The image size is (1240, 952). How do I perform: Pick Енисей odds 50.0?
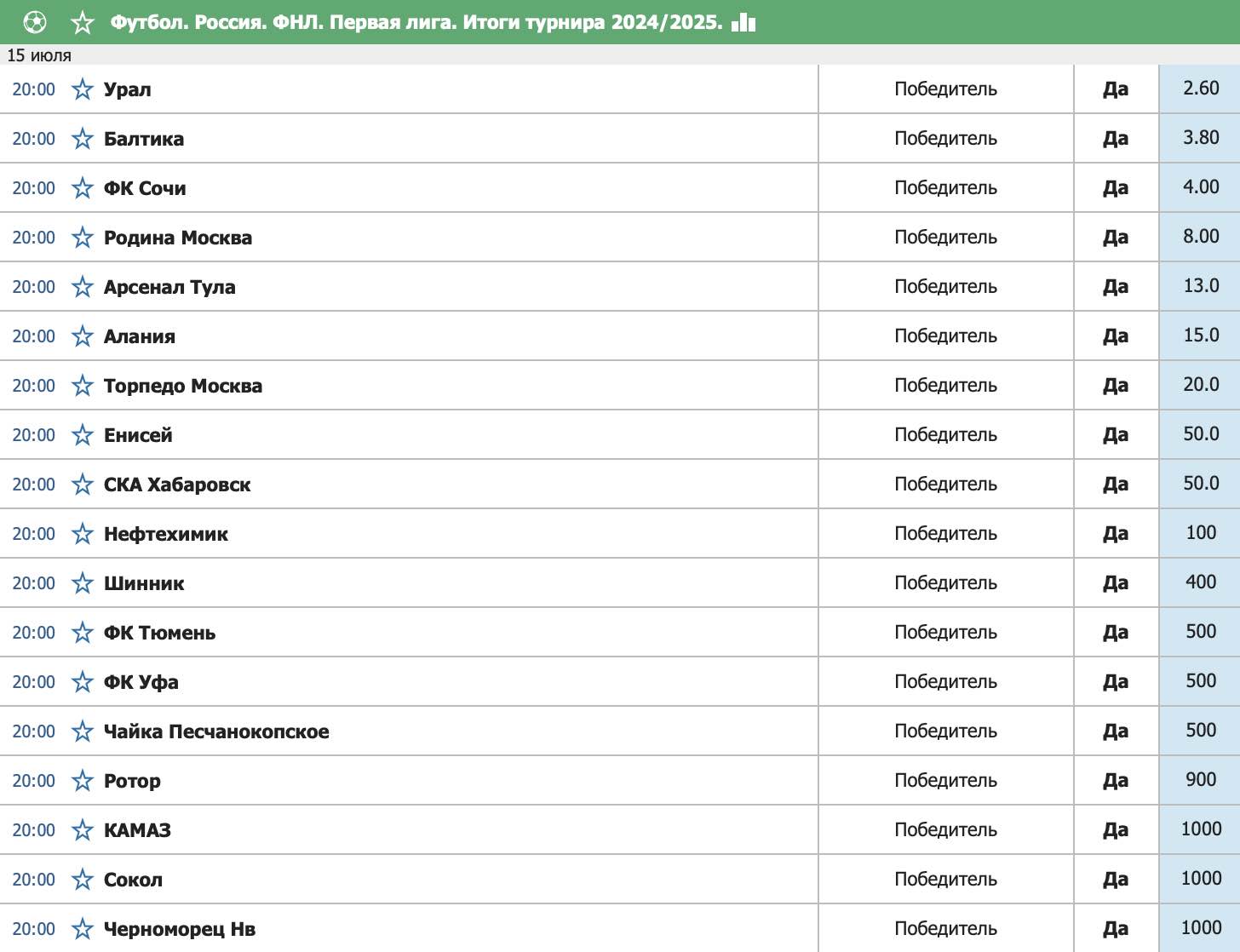tap(1200, 434)
